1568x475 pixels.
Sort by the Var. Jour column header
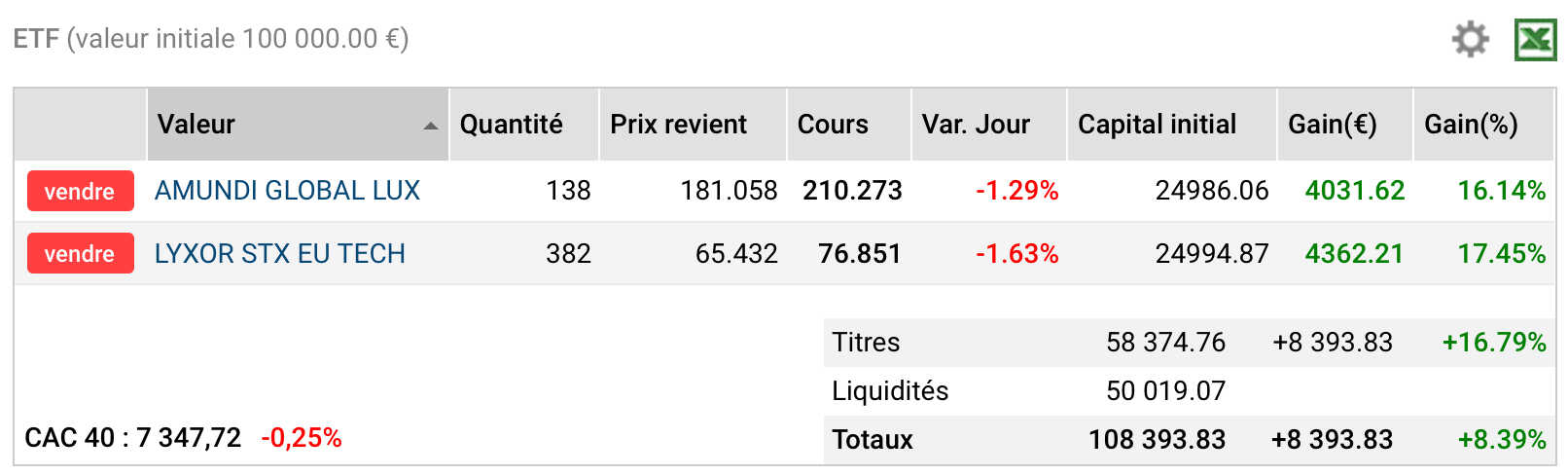pos(989,125)
